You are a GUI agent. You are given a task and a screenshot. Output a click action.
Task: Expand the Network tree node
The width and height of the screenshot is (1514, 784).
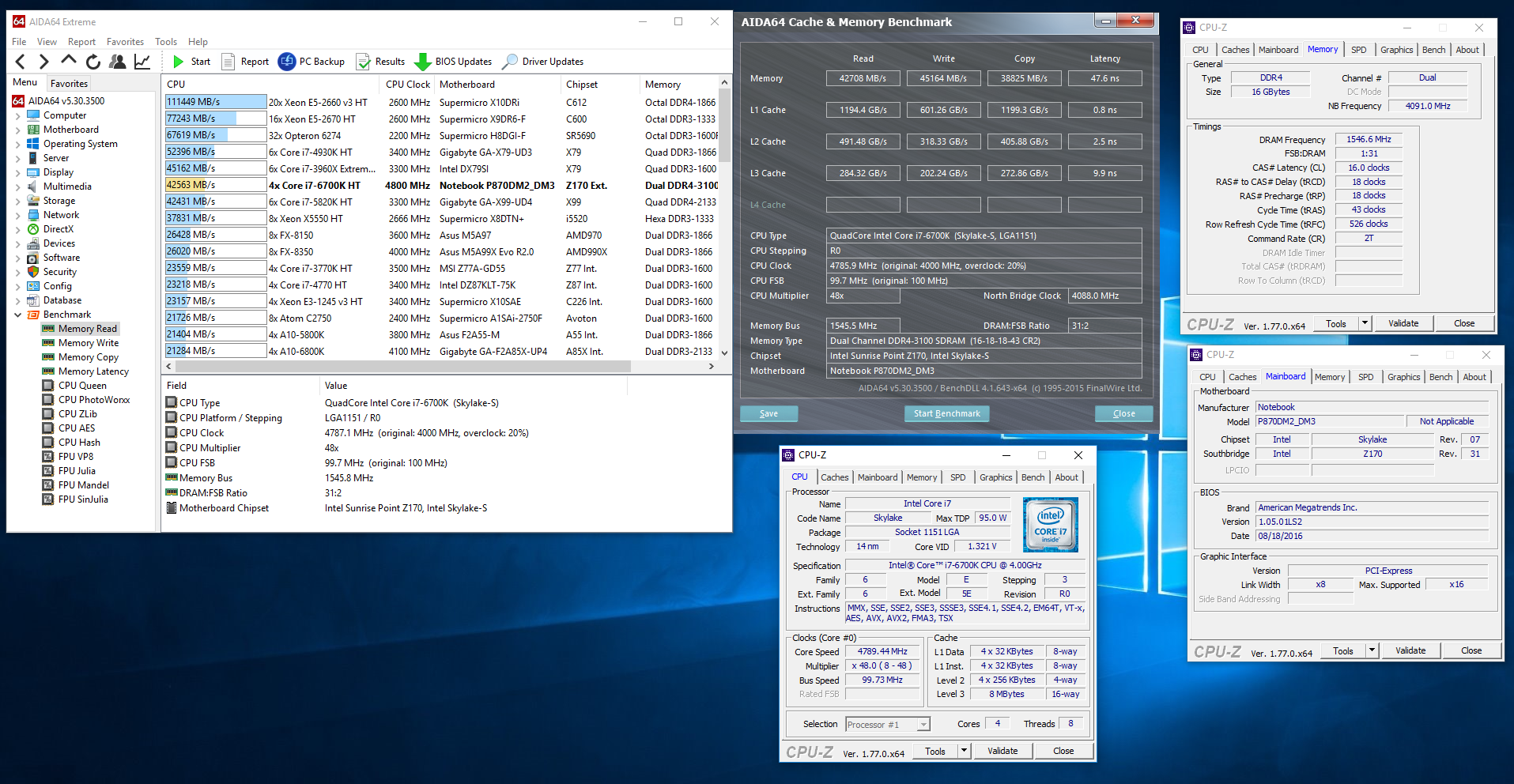[x=18, y=215]
